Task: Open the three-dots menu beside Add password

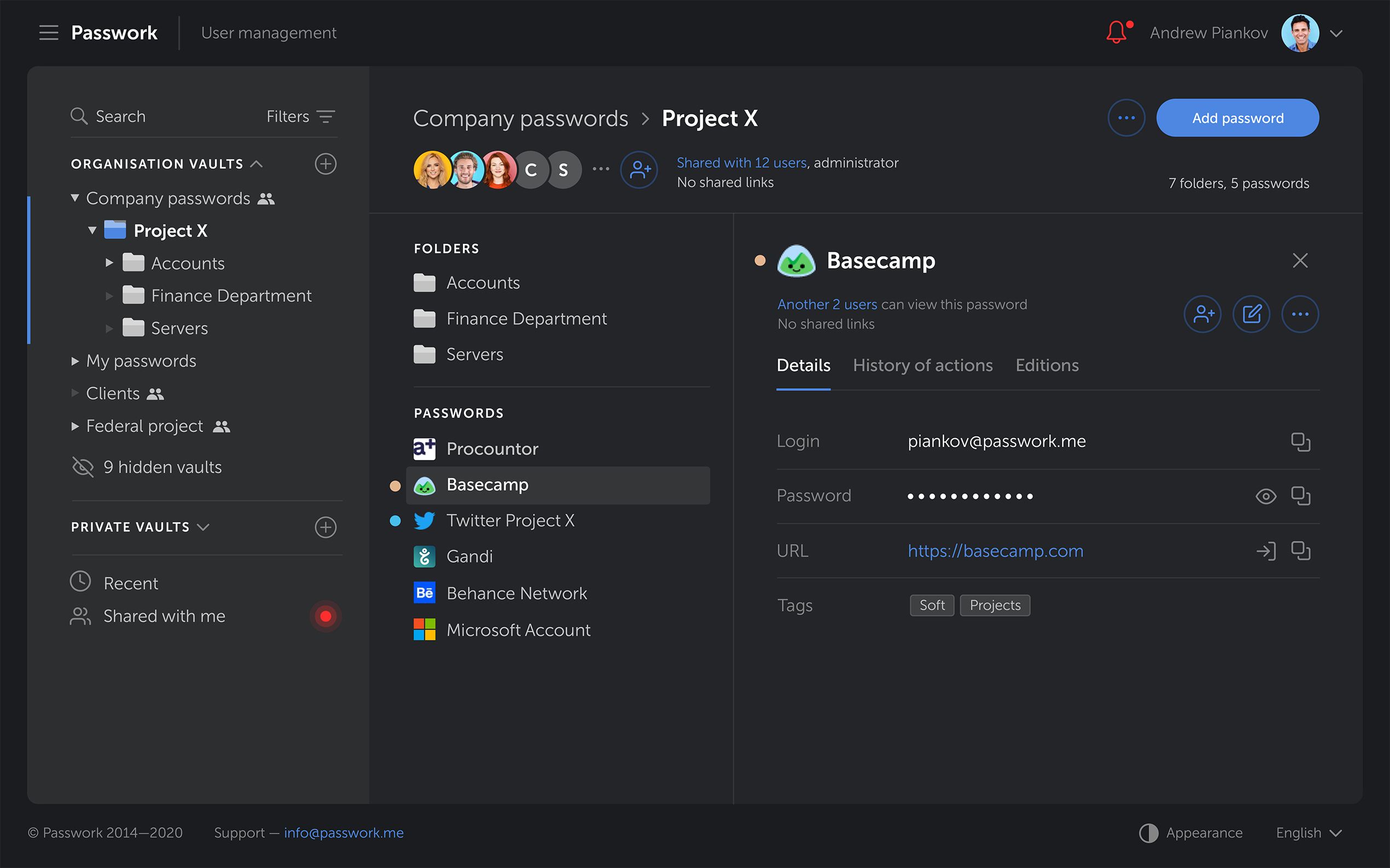Action: (x=1126, y=118)
